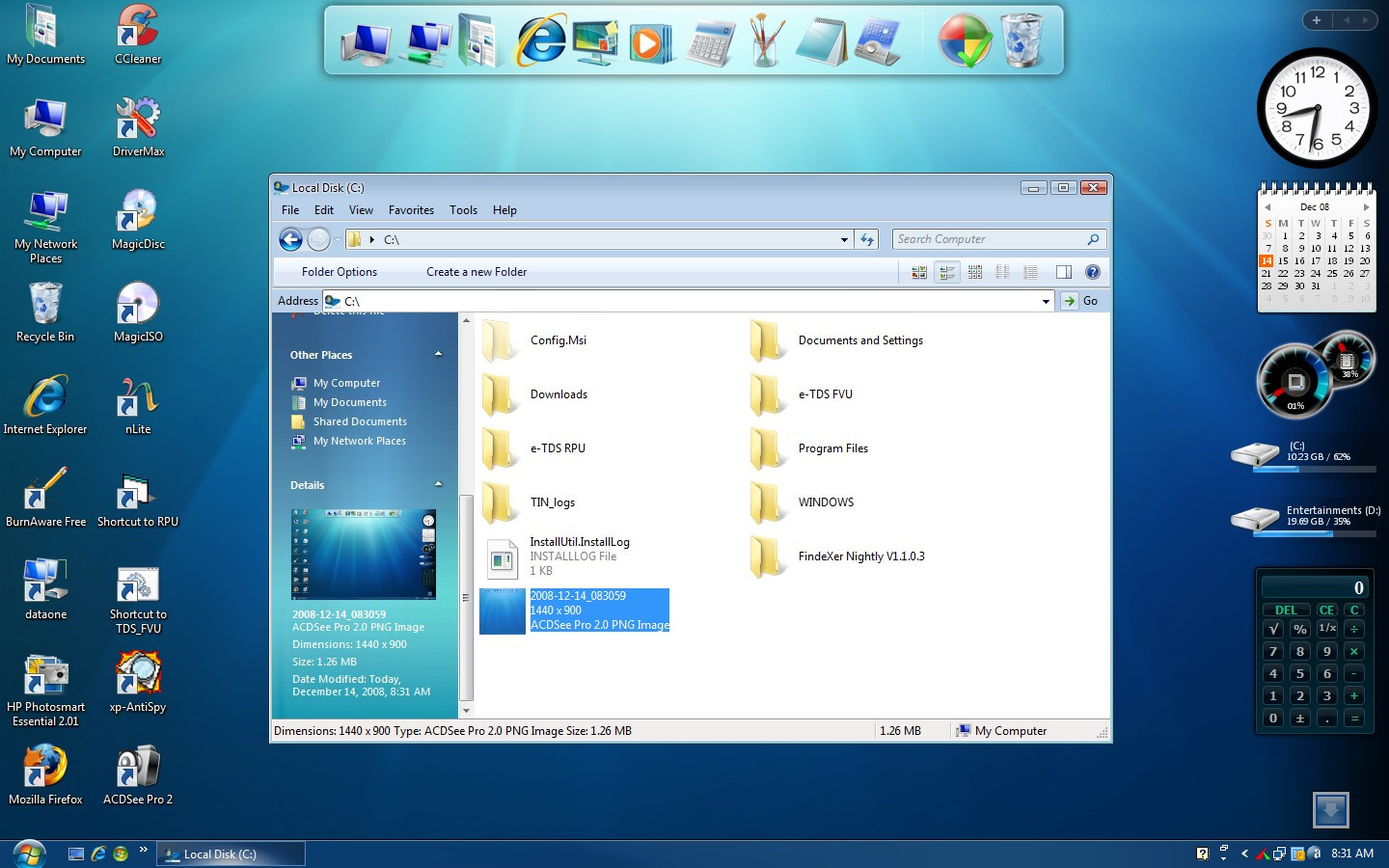
Task: Open the Edit menu
Action: click(324, 210)
